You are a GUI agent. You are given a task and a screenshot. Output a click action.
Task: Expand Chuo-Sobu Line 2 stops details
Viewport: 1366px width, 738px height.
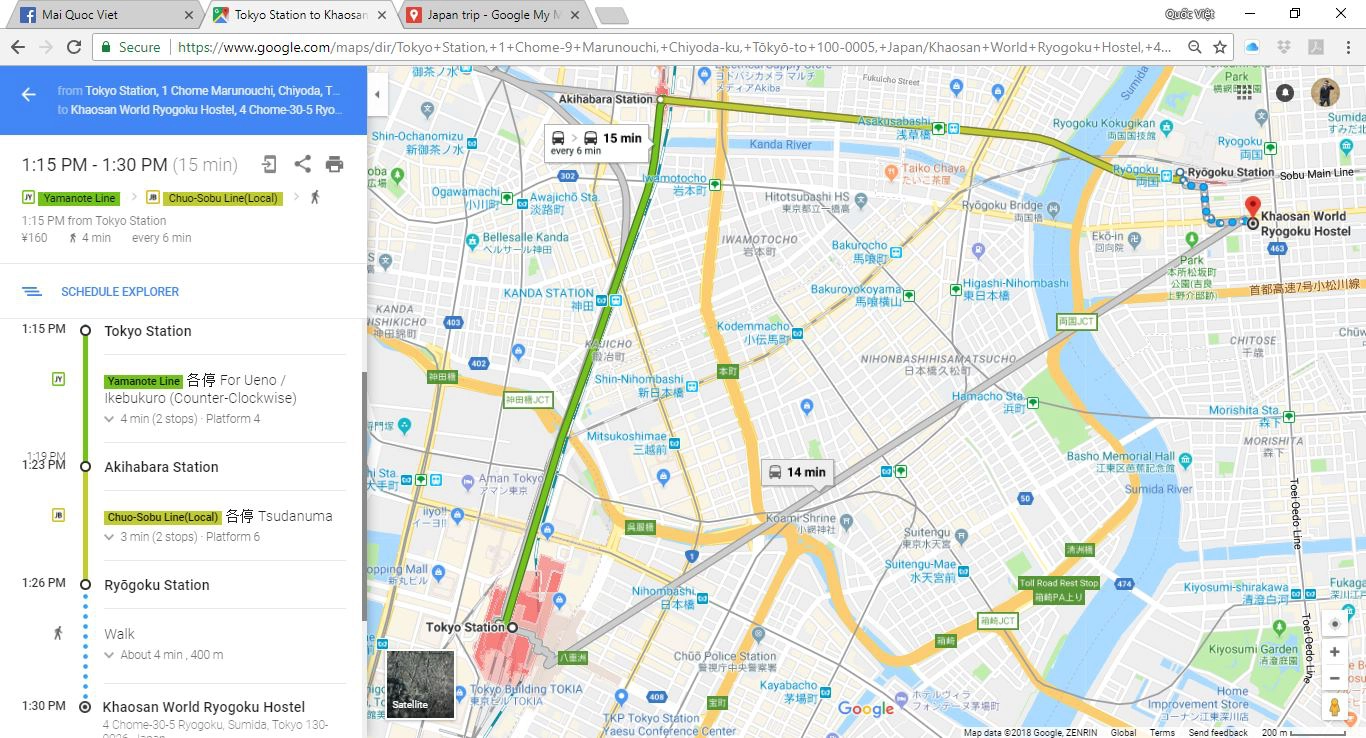182,537
